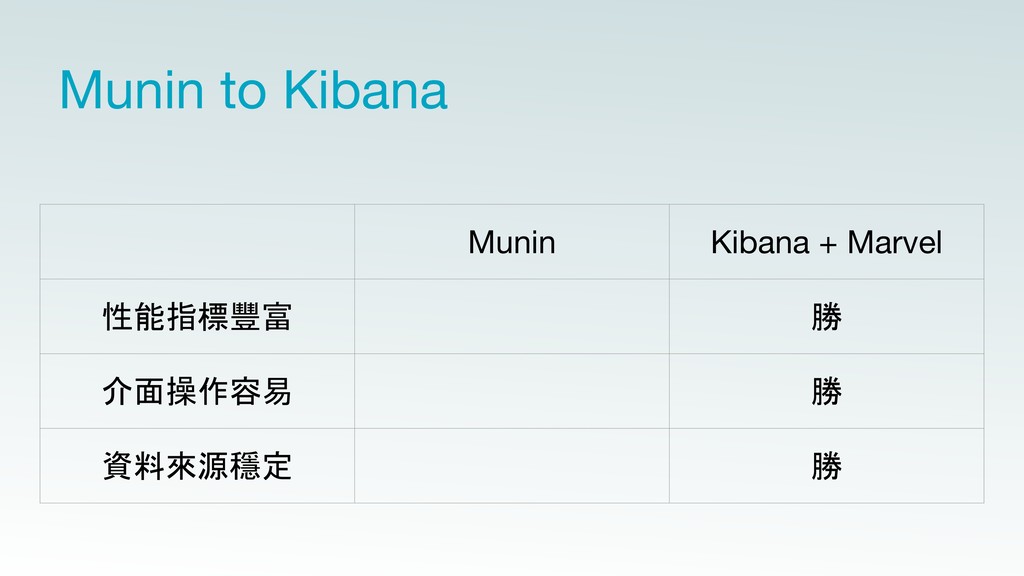
Task: Click the 穩定 characters in last row
Action: [261, 466]
